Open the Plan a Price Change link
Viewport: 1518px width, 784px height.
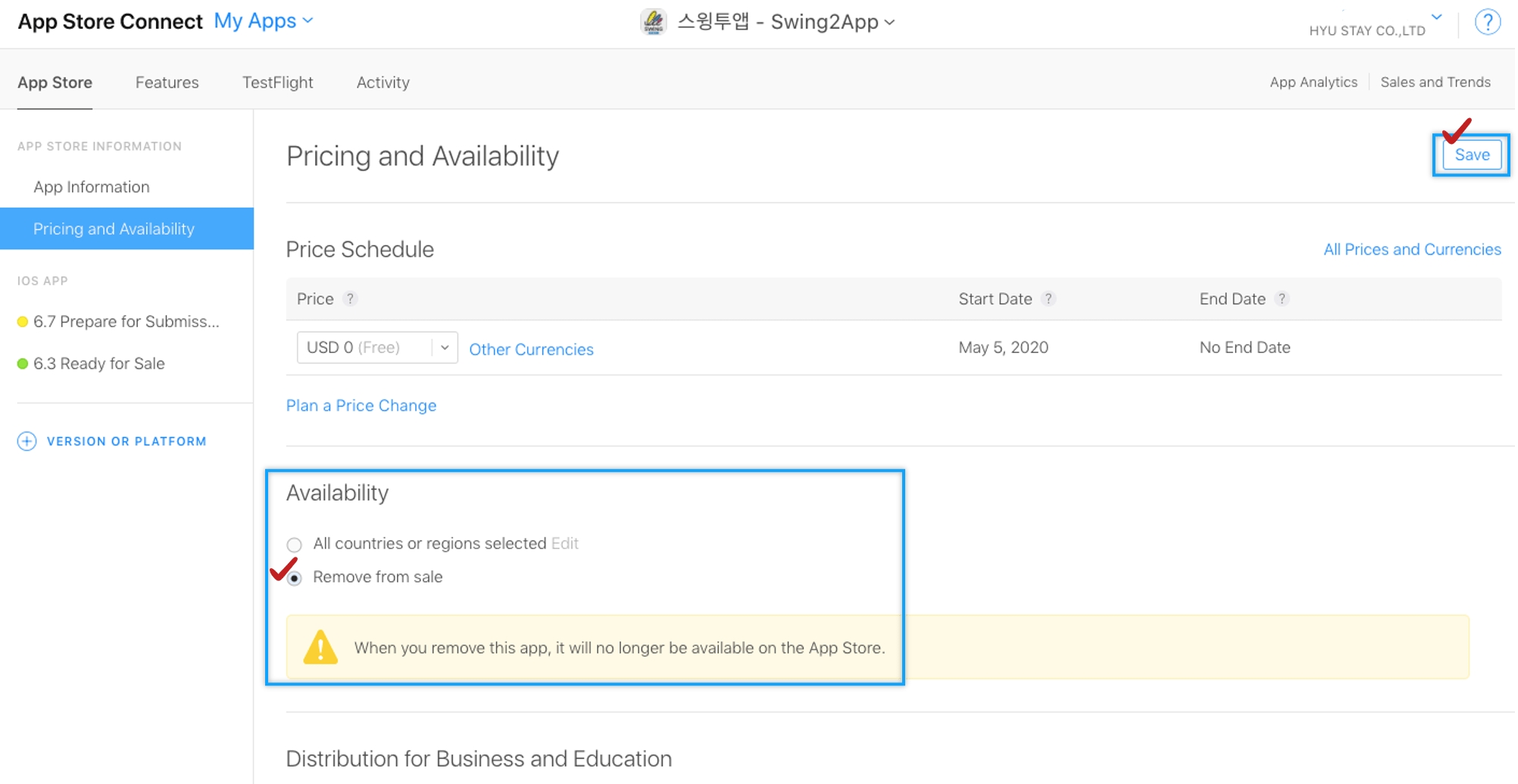361,406
